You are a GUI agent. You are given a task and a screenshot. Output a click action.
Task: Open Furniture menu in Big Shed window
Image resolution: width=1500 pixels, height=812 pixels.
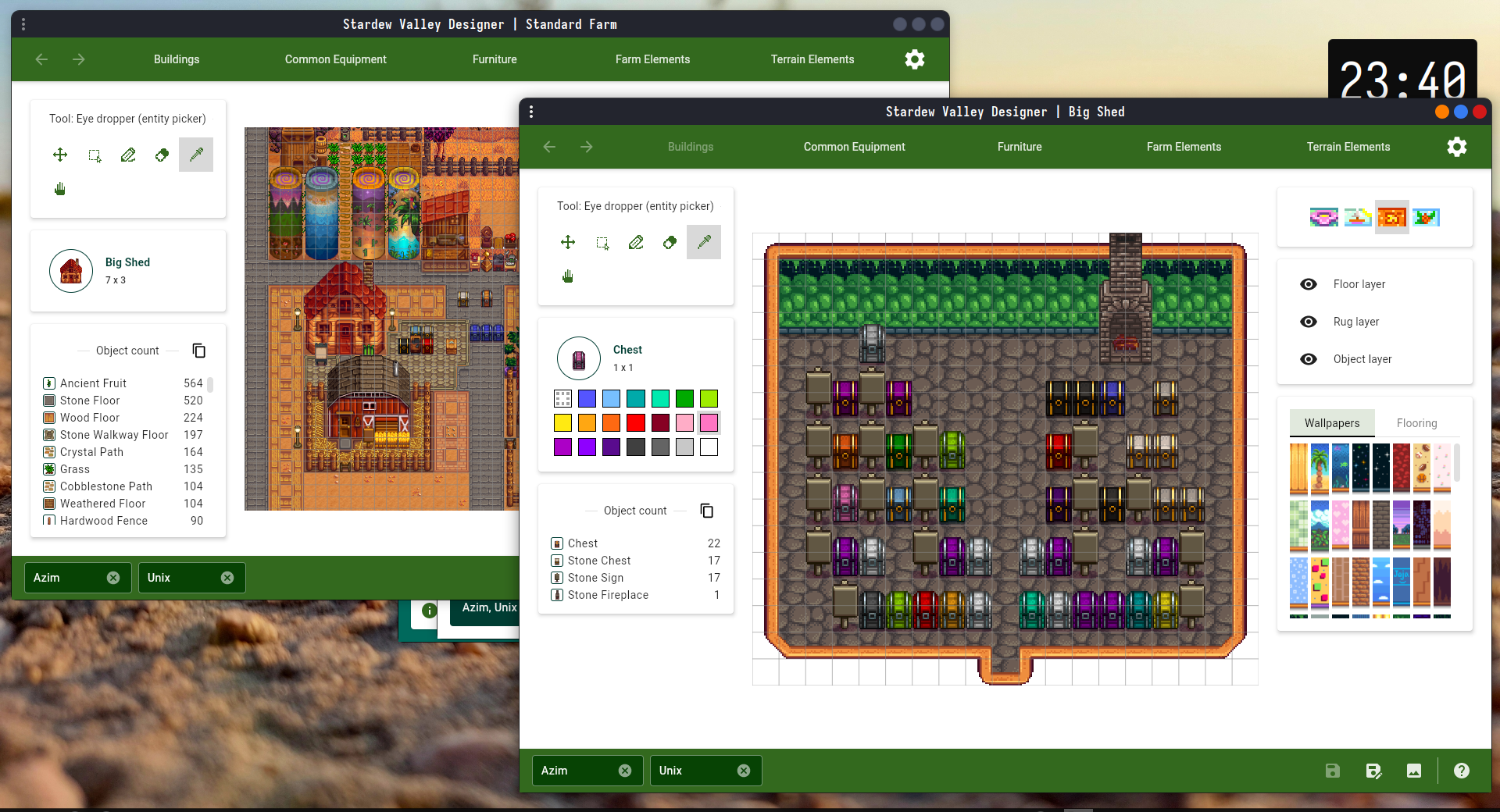point(1020,147)
